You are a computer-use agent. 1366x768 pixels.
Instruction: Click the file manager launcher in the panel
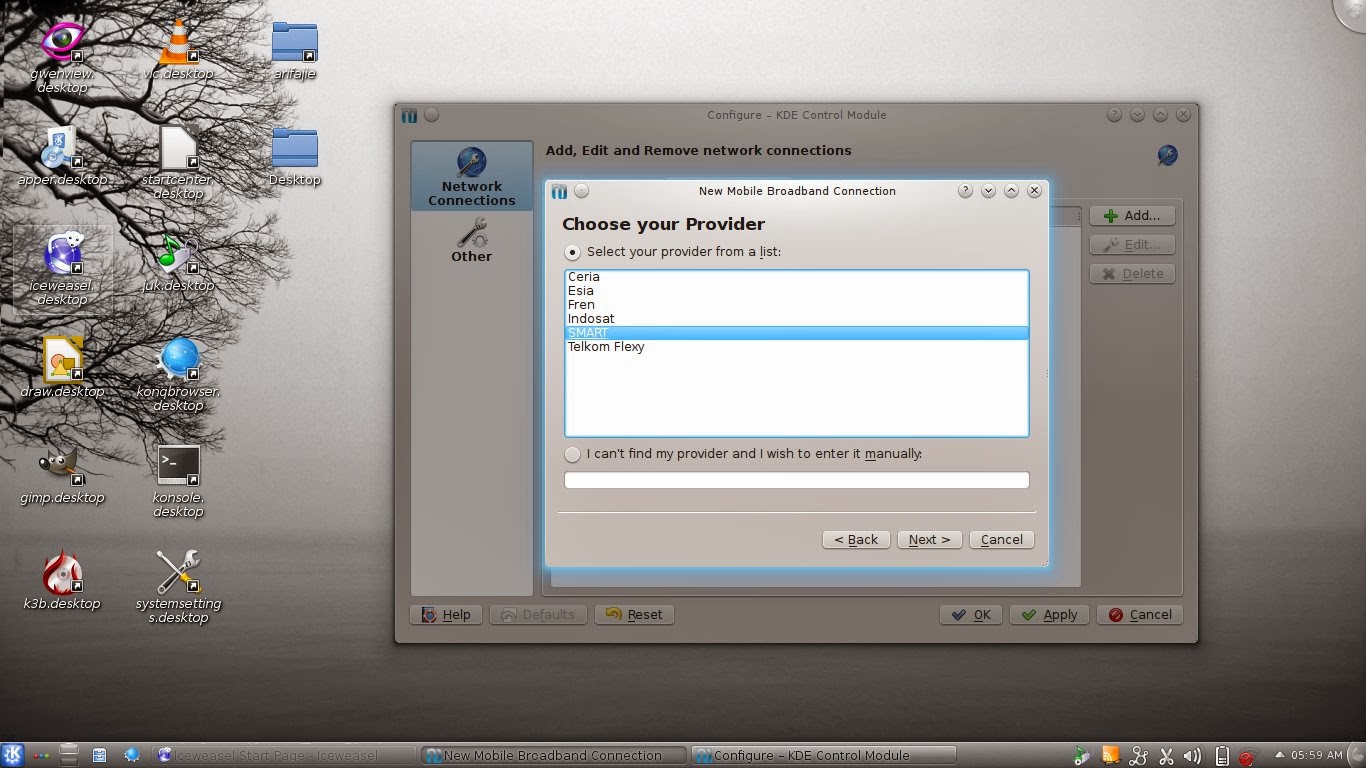pyautogui.click(x=100, y=755)
